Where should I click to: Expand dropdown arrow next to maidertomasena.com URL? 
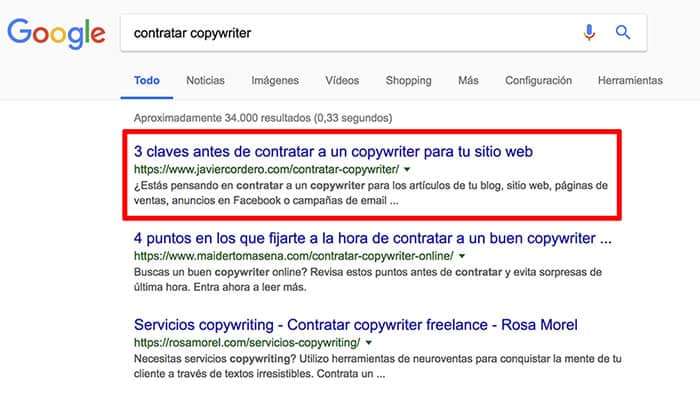pyautogui.click(x=462, y=256)
